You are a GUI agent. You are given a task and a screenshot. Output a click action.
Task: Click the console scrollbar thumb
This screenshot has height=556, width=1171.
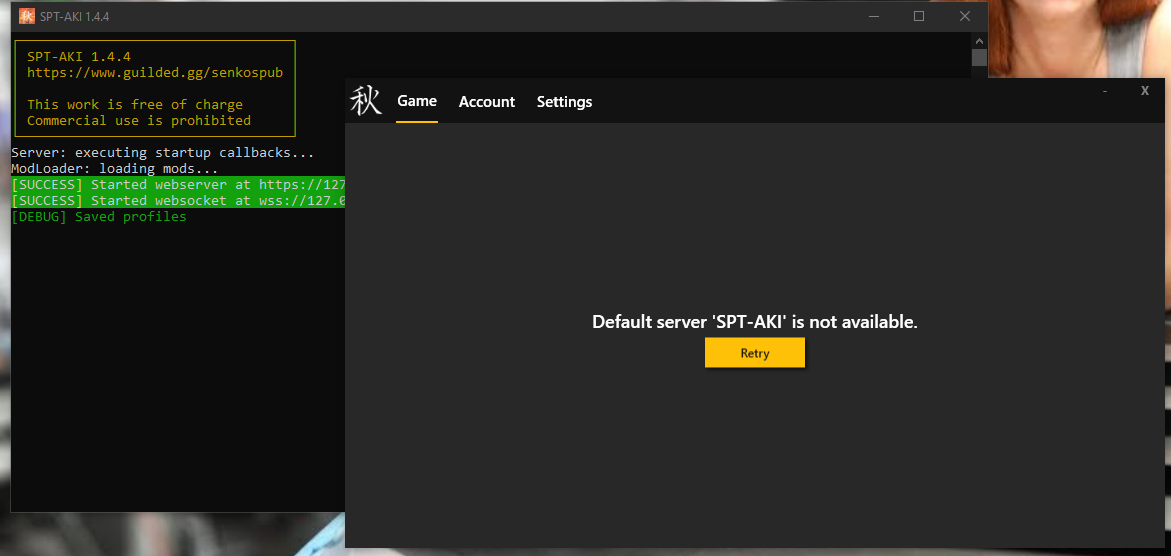coord(979,58)
